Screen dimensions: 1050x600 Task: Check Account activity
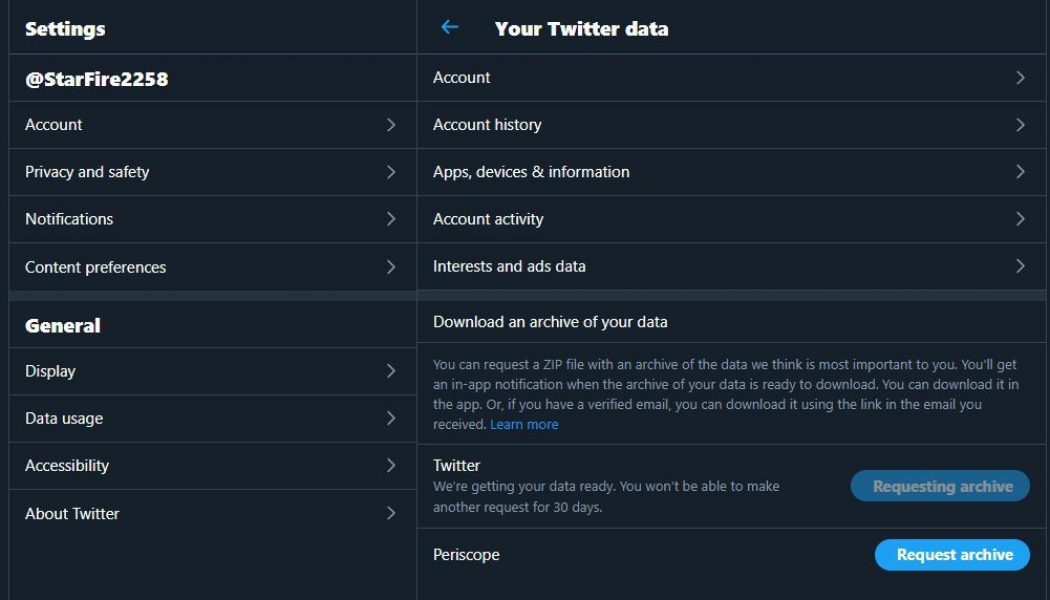(487, 218)
